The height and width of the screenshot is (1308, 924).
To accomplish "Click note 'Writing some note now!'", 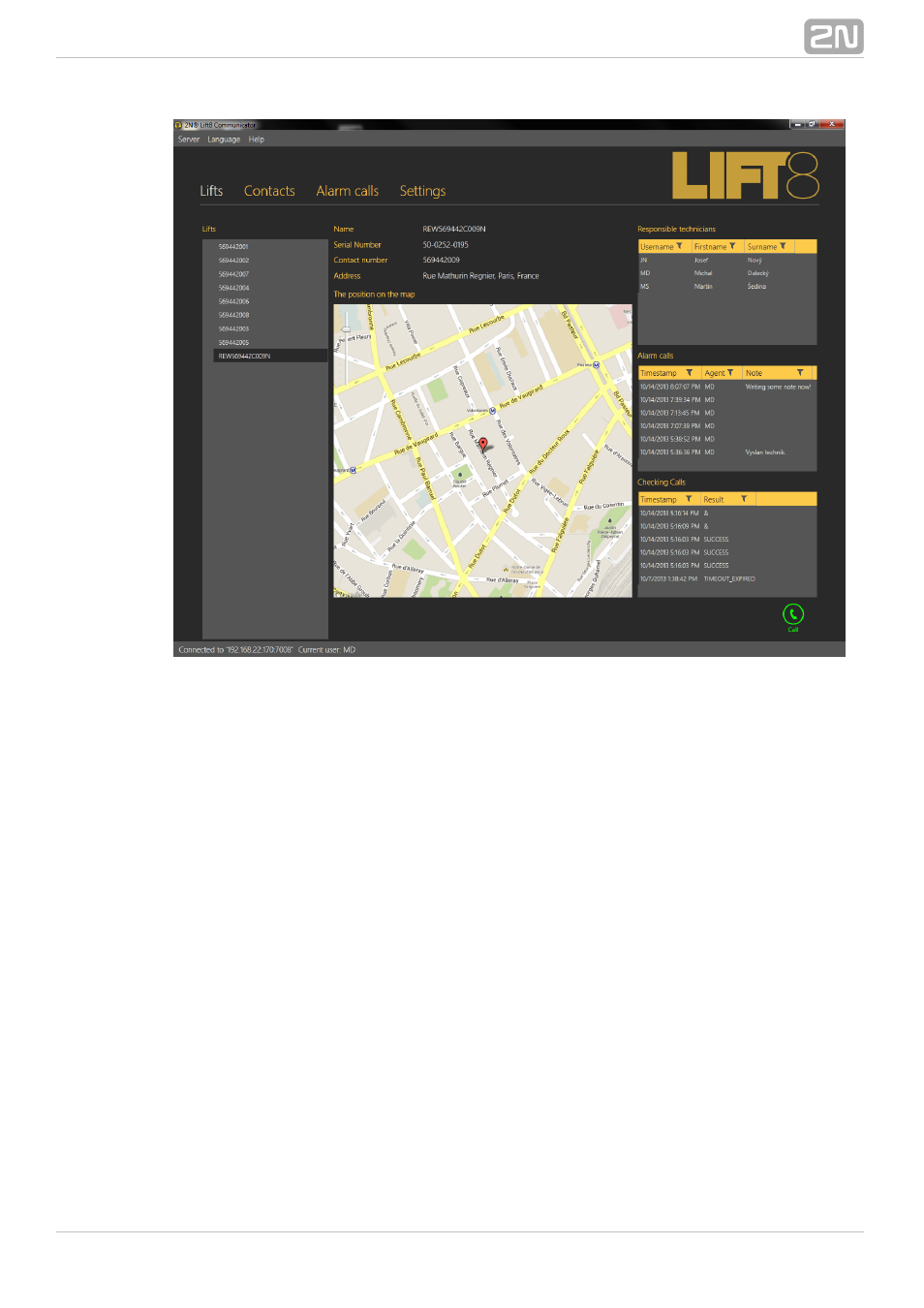I will [x=778, y=387].
